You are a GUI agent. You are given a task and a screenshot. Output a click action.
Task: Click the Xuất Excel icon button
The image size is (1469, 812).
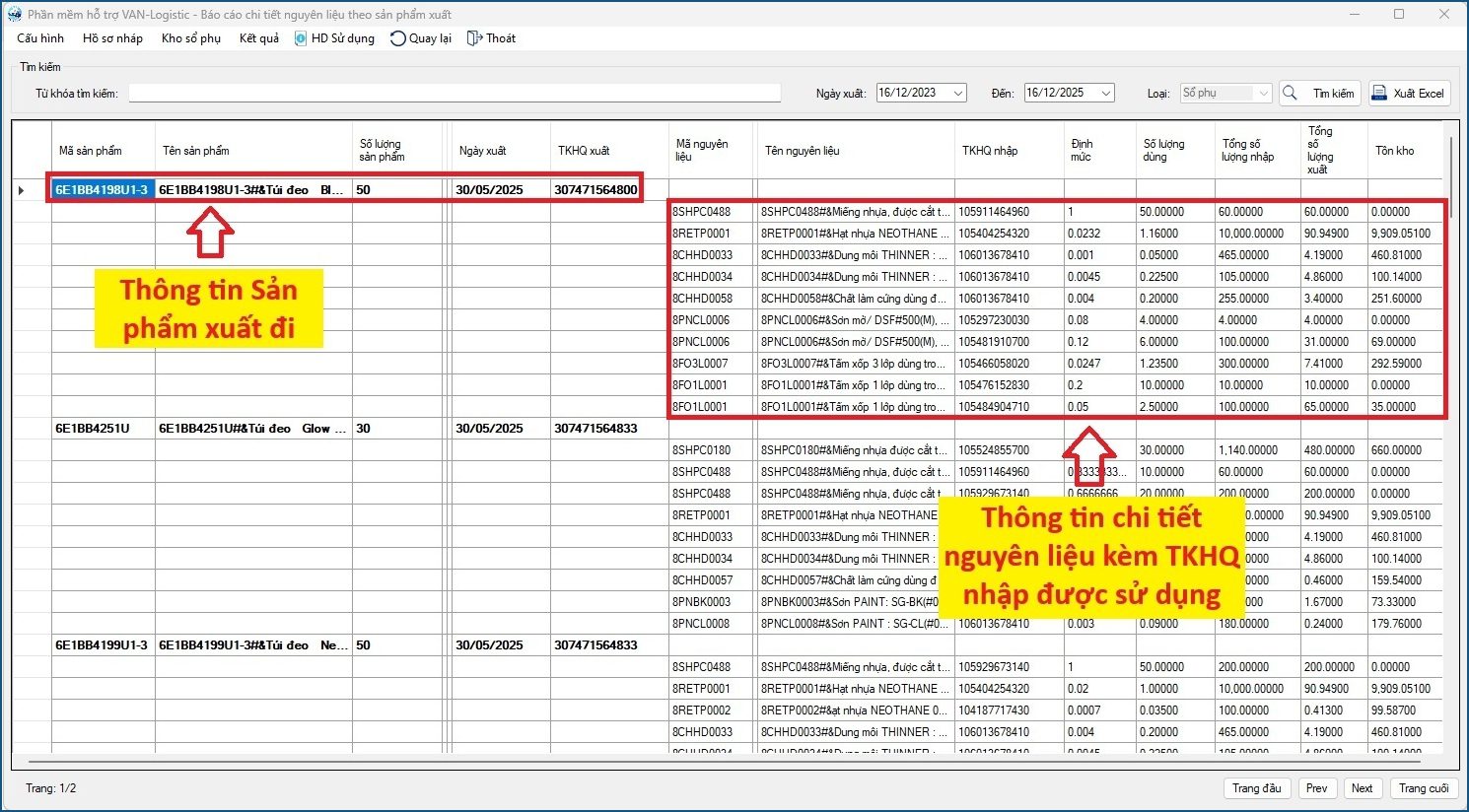tap(1379, 94)
